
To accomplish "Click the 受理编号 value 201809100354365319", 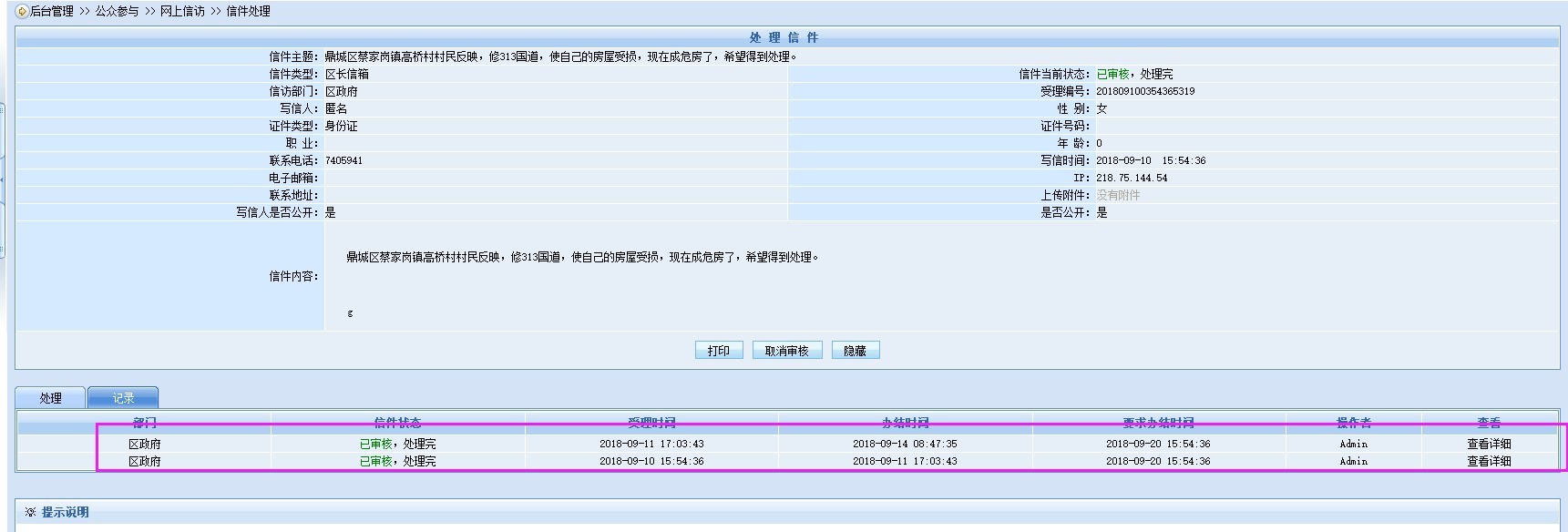I will point(1145,91).
